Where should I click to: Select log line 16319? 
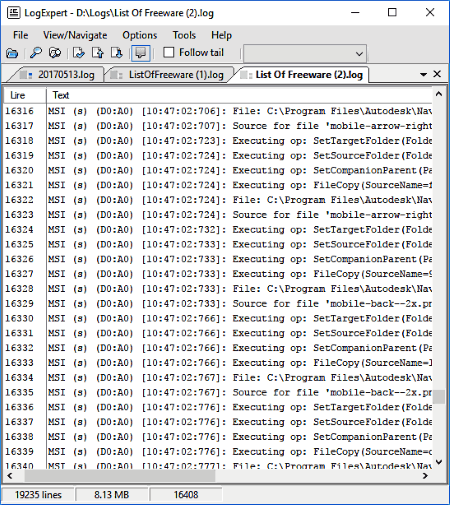(x=218, y=155)
